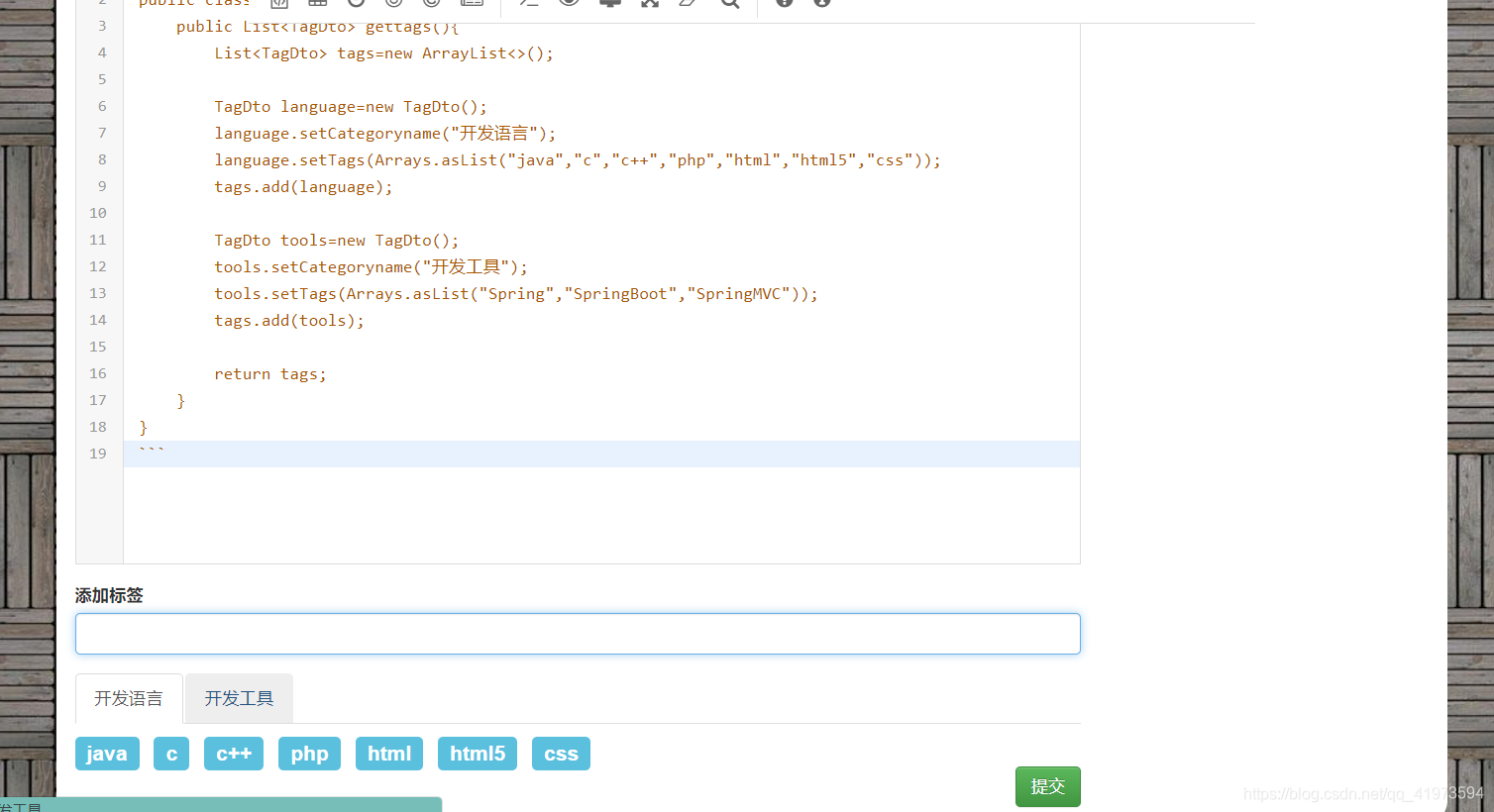
Task: Switch to the 开发语言 tab
Action: point(129,699)
